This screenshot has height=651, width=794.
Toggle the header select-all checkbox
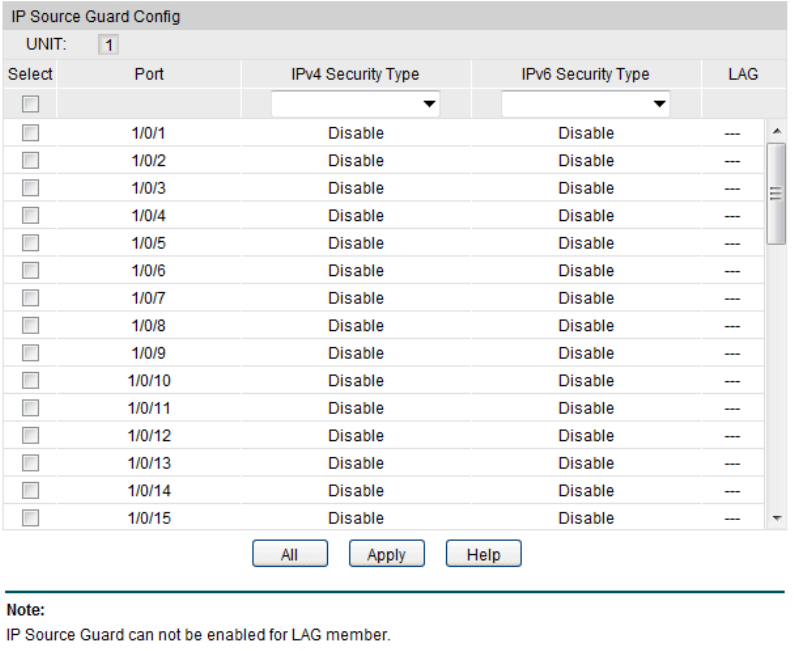click(30, 104)
